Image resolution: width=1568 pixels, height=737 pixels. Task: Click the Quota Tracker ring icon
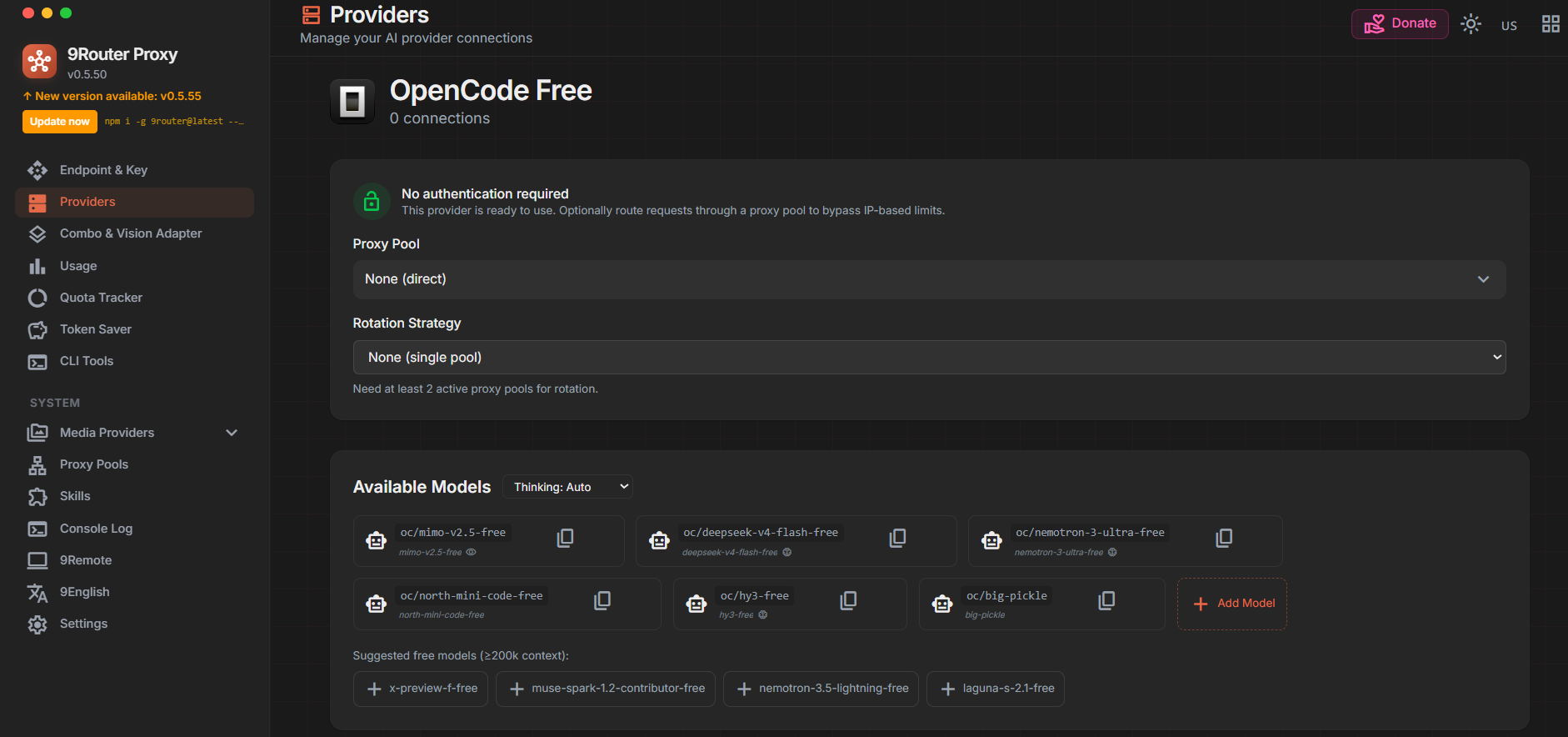37,298
